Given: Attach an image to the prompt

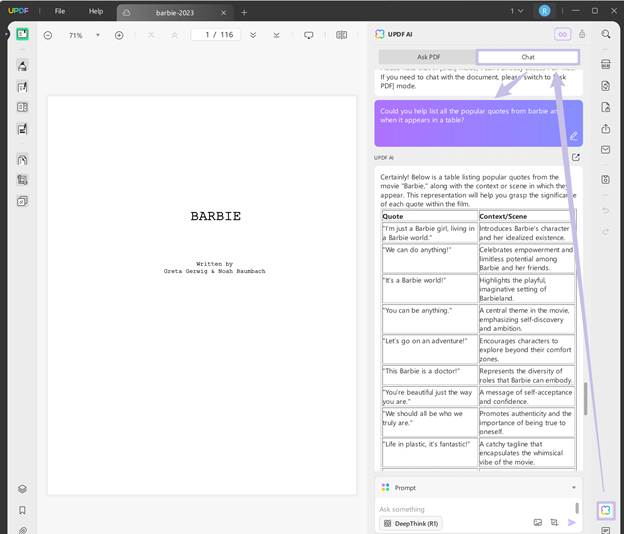Looking at the screenshot, I should (x=538, y=522).
